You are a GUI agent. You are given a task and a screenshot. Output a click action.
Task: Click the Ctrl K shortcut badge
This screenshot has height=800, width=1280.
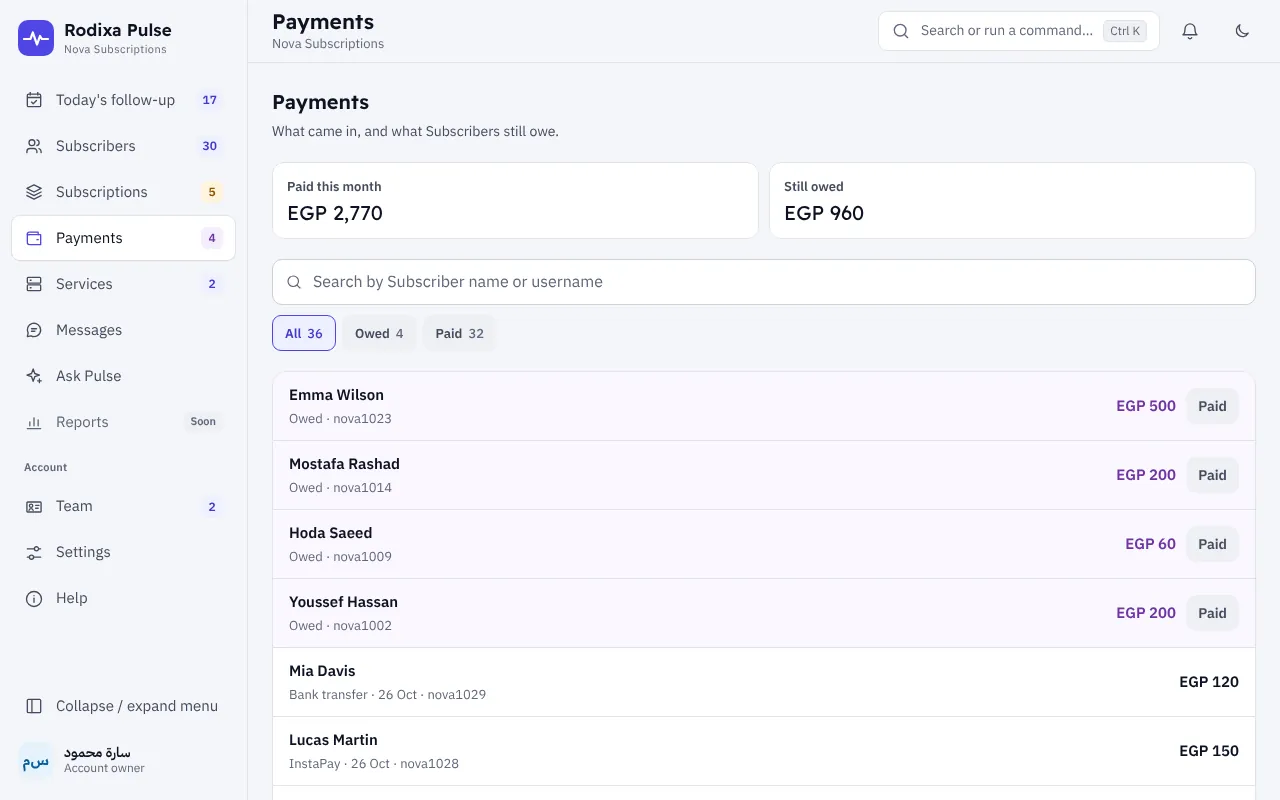pyautogui.click(x=1125, y=31)
